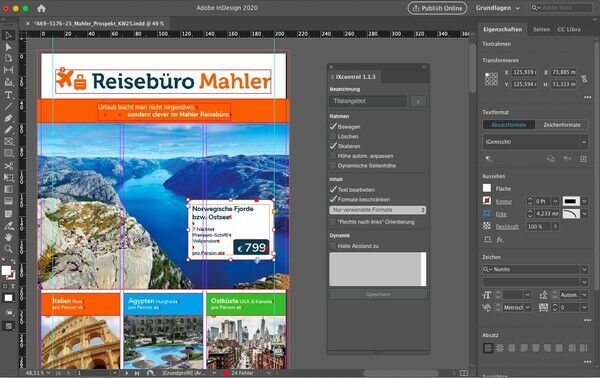Enable Höhe autom. anpassen checkbox
Image resolution: width=600 pixels, height=378 pixels.
pyautogui.click(x=333, y=156)
